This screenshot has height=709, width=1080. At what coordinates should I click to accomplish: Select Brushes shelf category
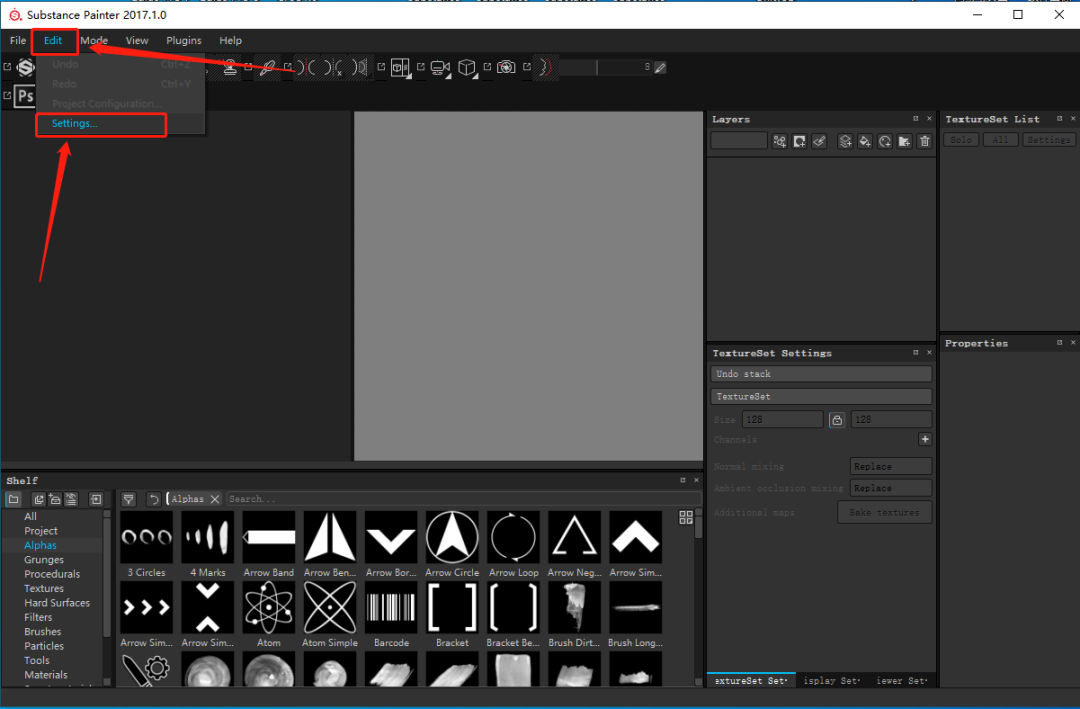click(43, 632)
